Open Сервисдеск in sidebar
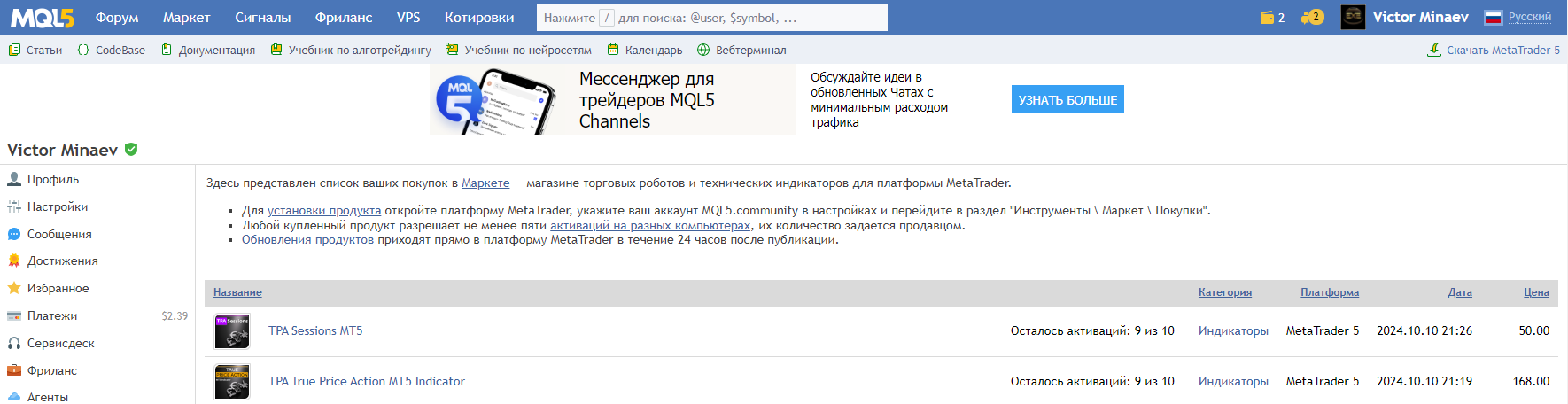1568x404 pixels. point(61,343)
